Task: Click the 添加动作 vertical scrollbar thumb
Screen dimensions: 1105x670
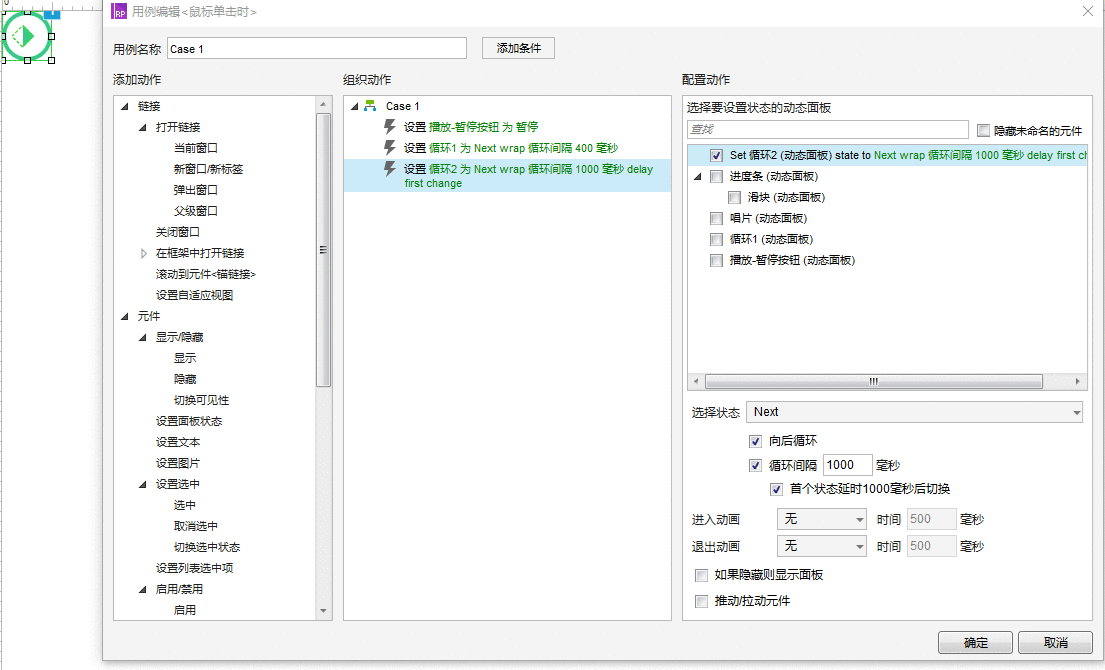Action: (x=323, y=249)
